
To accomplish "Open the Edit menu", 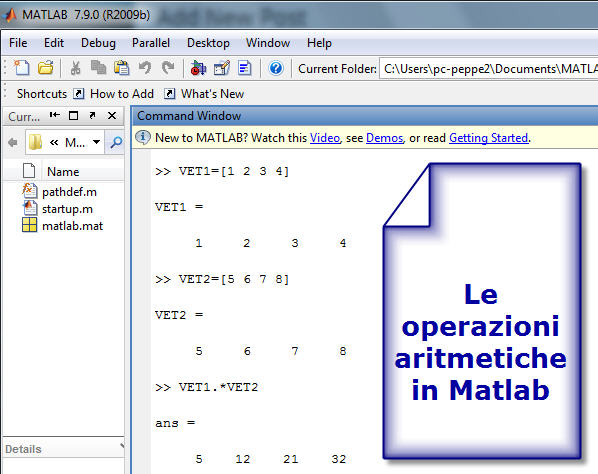I will 54,43.
